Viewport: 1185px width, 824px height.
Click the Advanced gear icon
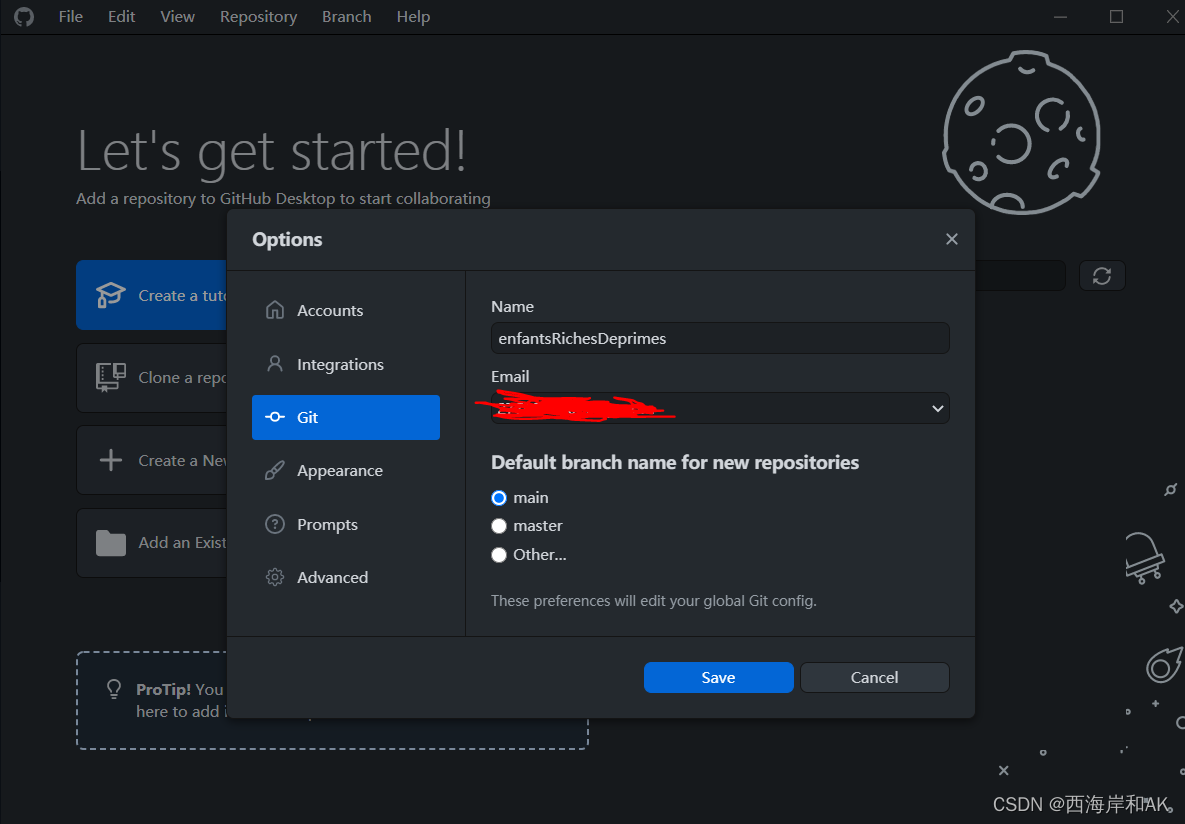[x=275, y=578]
